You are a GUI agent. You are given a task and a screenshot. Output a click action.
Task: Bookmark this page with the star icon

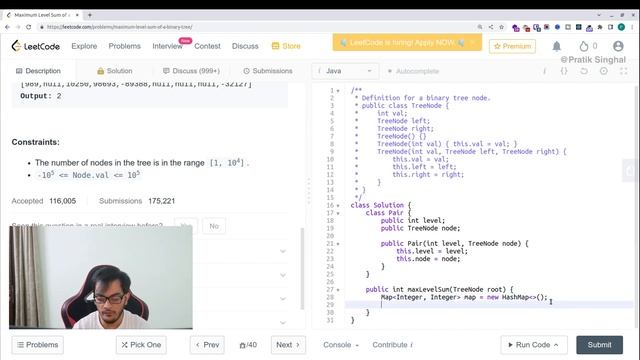502,27
